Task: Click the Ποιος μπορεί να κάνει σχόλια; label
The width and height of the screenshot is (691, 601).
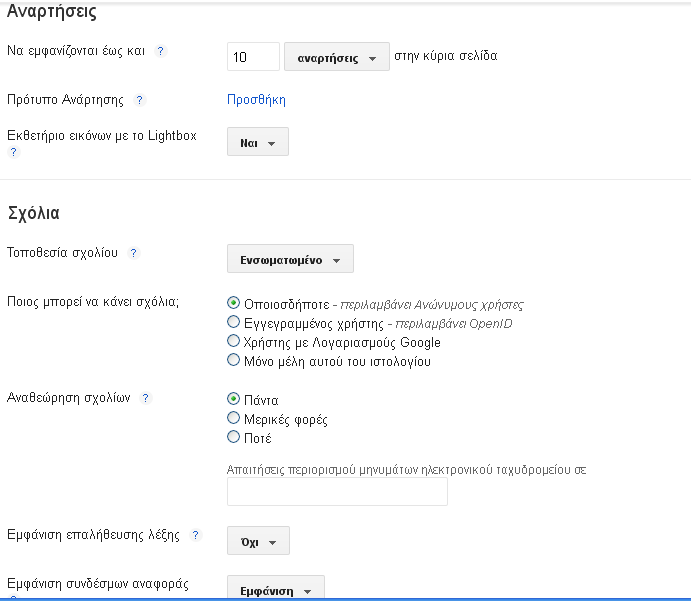Action: point(93,302)
